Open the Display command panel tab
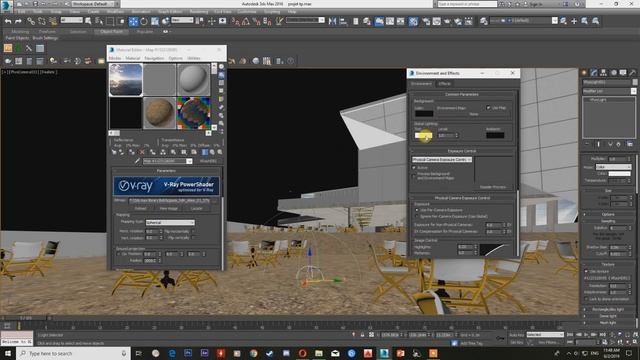The height and width of the screenshot is (360, 640). 623,73
